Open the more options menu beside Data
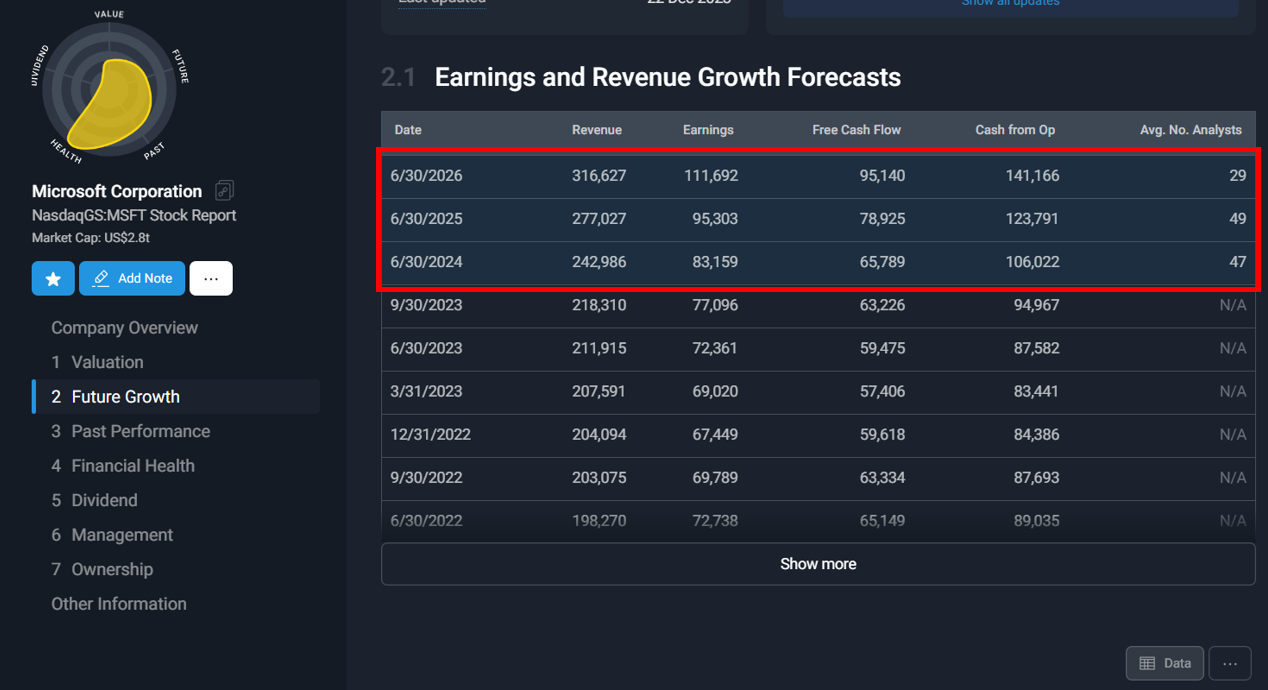Screen dimensions: 1268x690 [1230, 663]
